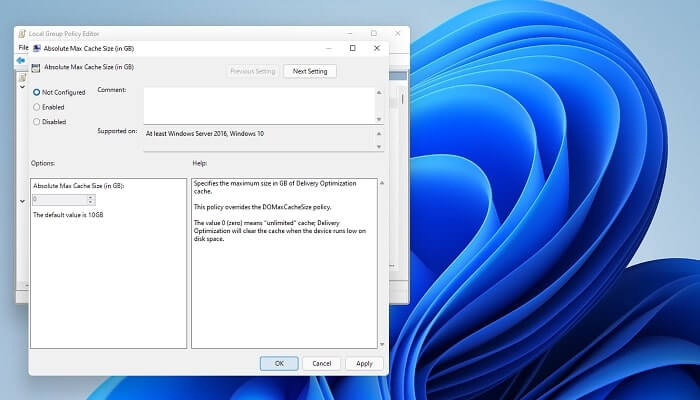Close the Local Group Policy Editor window

point(397,33)
